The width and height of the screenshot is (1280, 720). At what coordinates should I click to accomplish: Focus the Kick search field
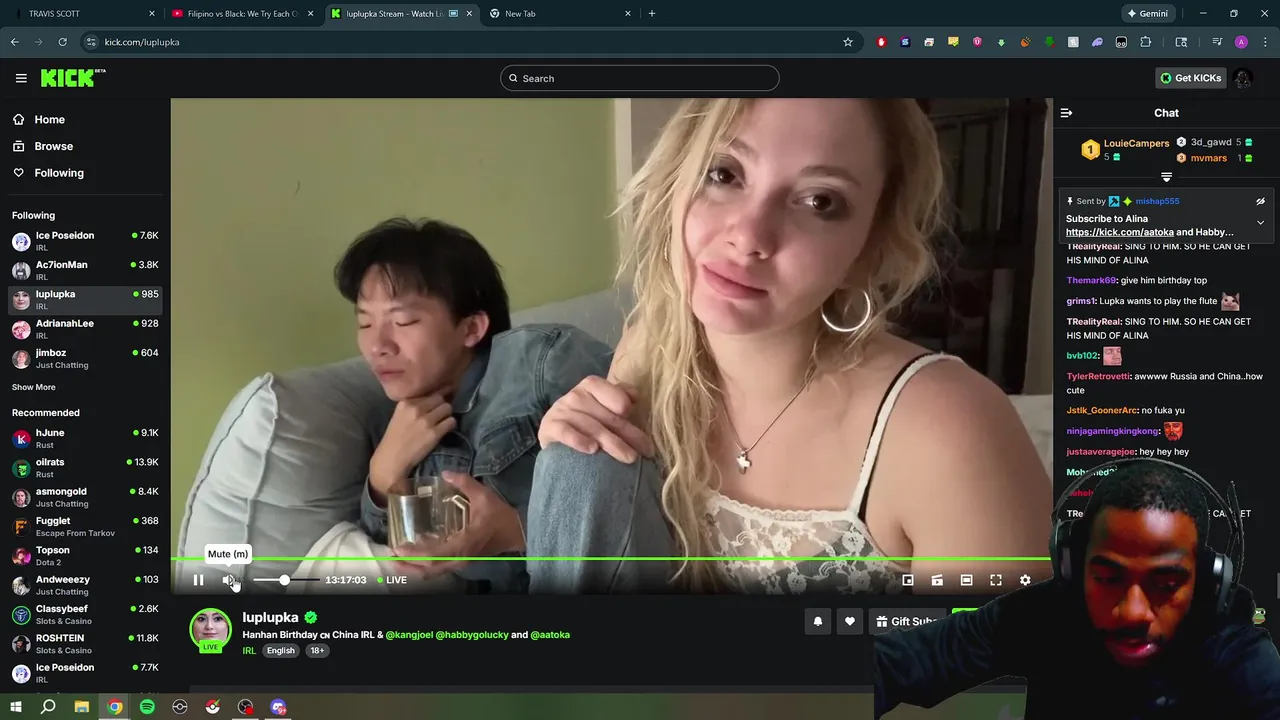[640, 78]
